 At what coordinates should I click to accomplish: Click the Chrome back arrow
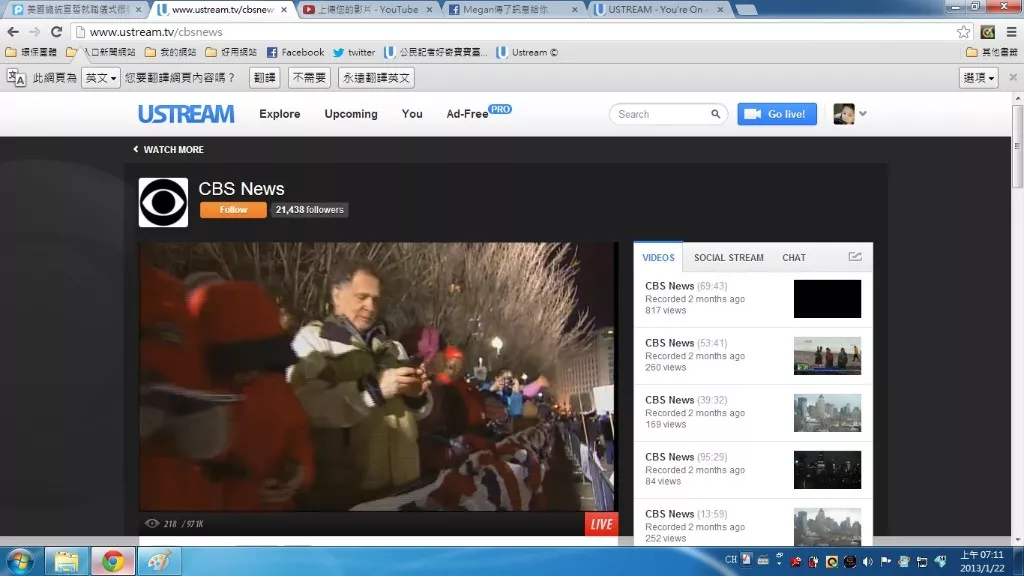point(13,31)
